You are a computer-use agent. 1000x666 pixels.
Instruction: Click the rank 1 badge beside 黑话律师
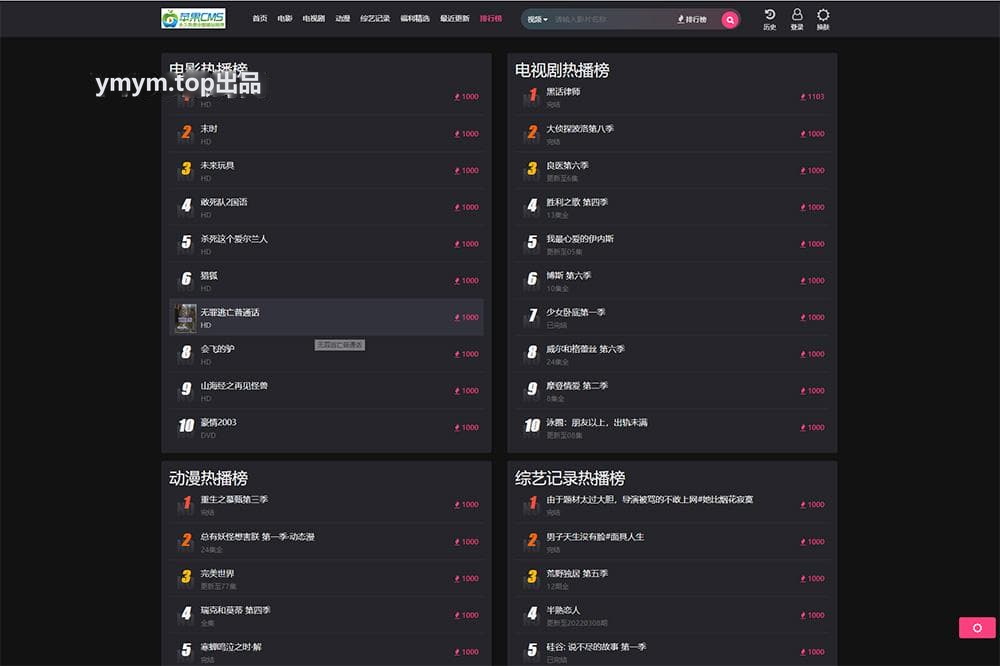point(533,96)
